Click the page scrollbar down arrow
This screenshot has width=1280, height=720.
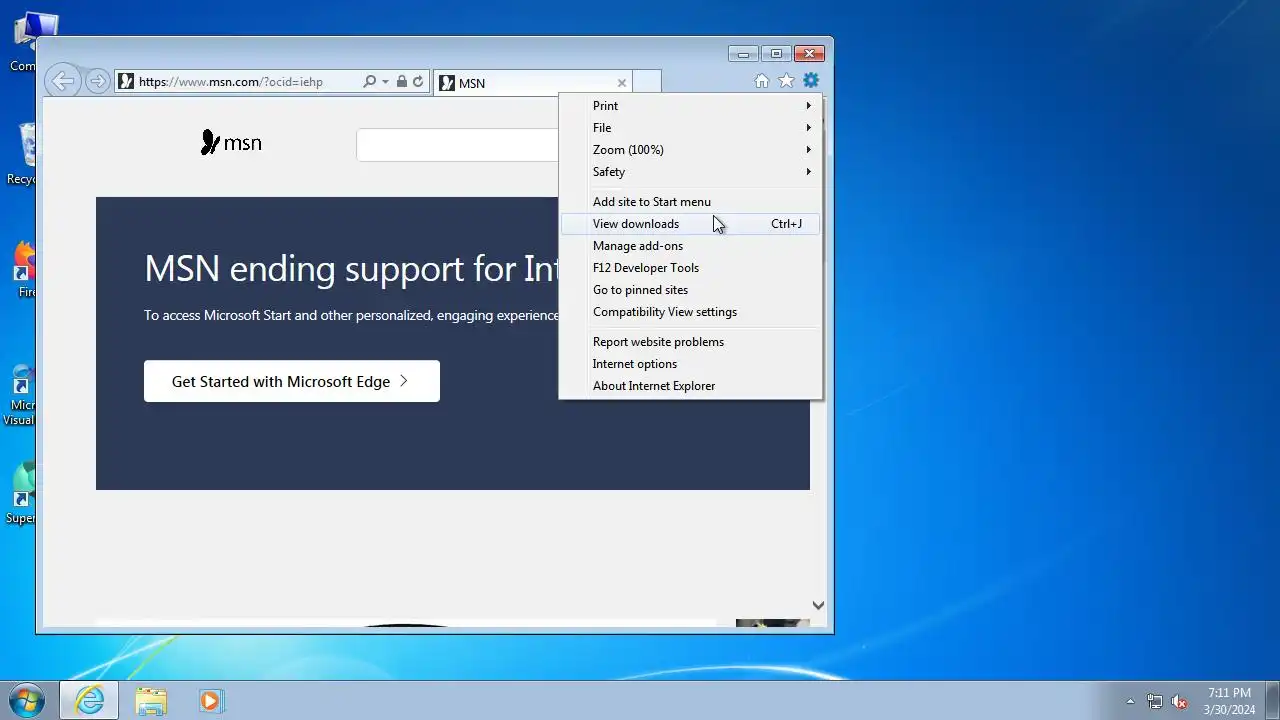[818, 605]
